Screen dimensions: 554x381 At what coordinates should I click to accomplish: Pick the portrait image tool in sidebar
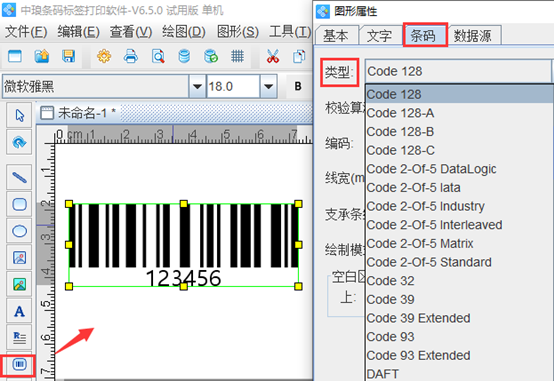(19, 258)
